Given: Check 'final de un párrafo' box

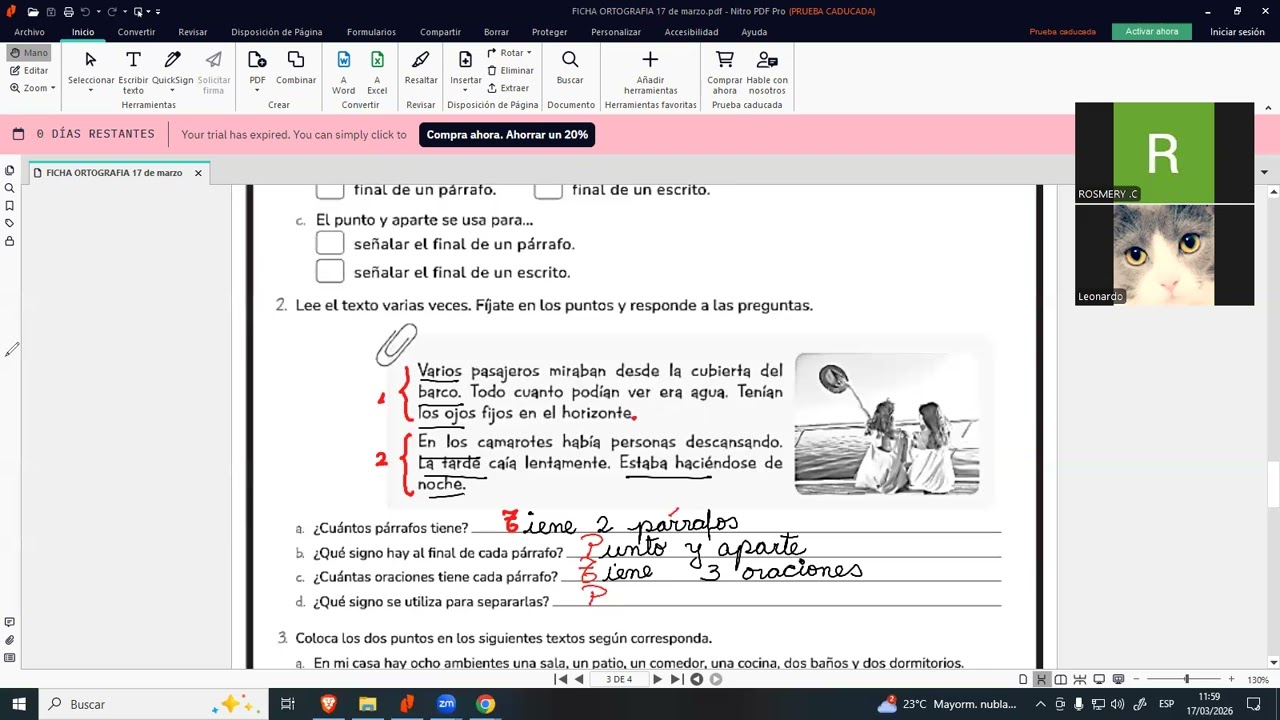Looking at the screenshot, I should click(x=330, y=190).
